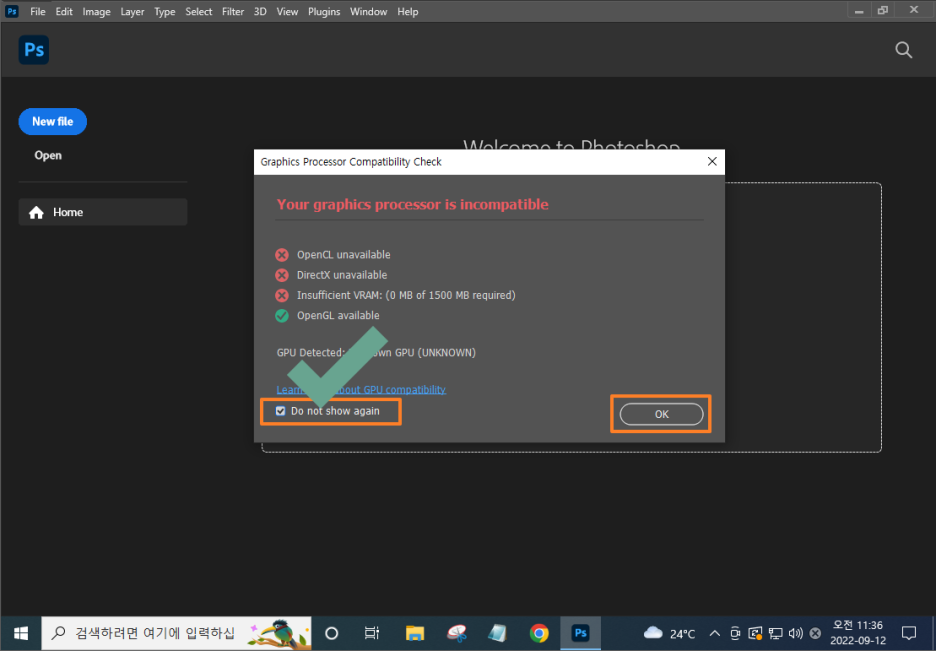Open Learn more about GPU compatibility link
Image resolution: width=936 pixels, height=651 pixels.
tap(361, 390)
